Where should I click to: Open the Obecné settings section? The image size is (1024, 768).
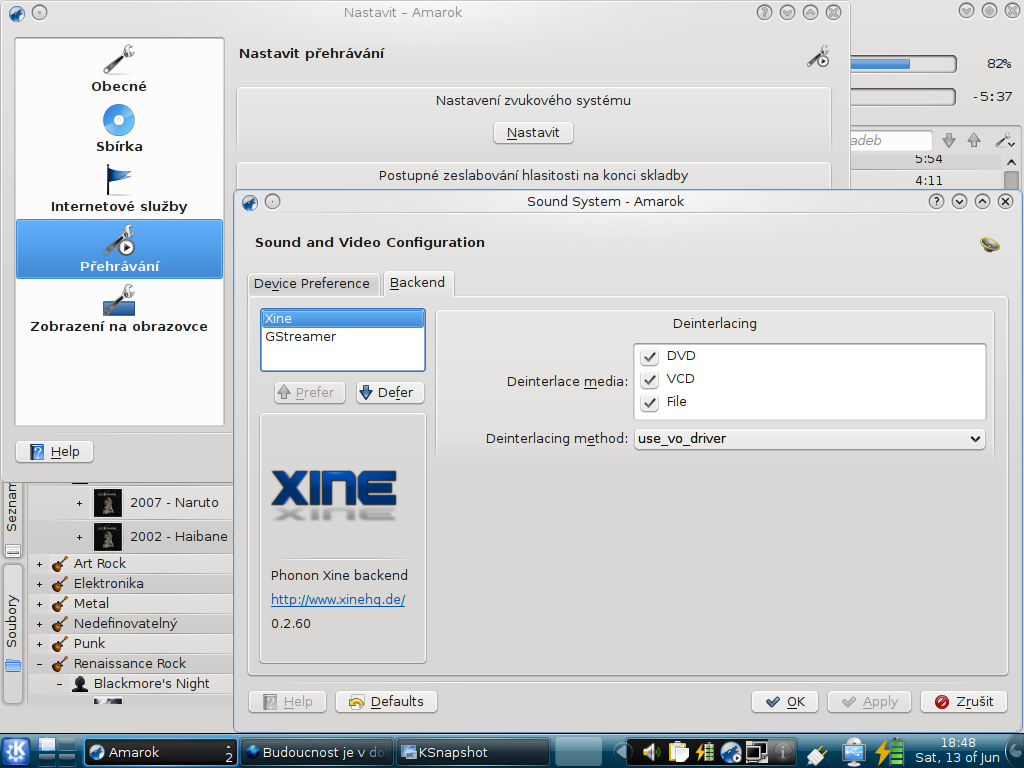(x=119, y=69)
